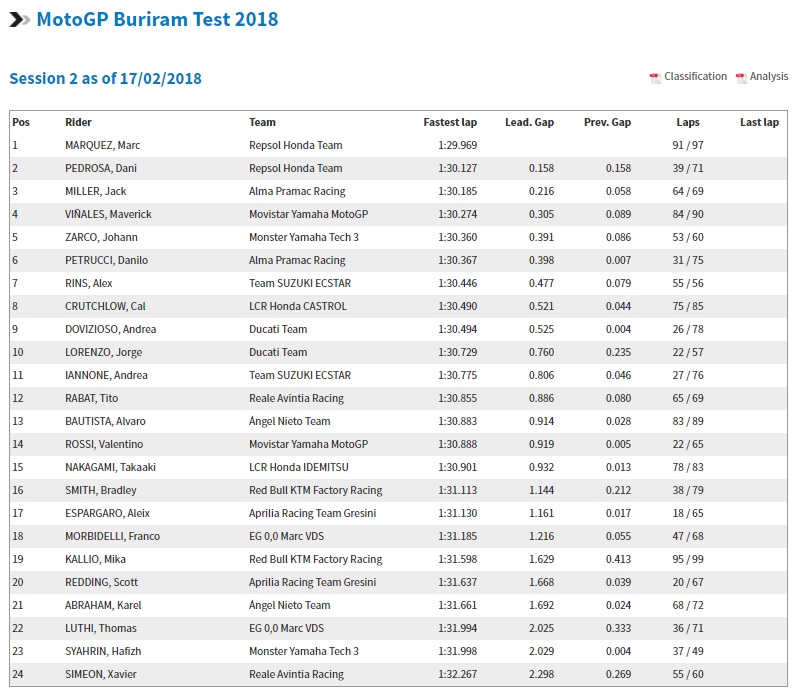Click fastest lap time 1:30.127
Image resolution: width=796 pixels, height=694 pixels.
point(457,168)
